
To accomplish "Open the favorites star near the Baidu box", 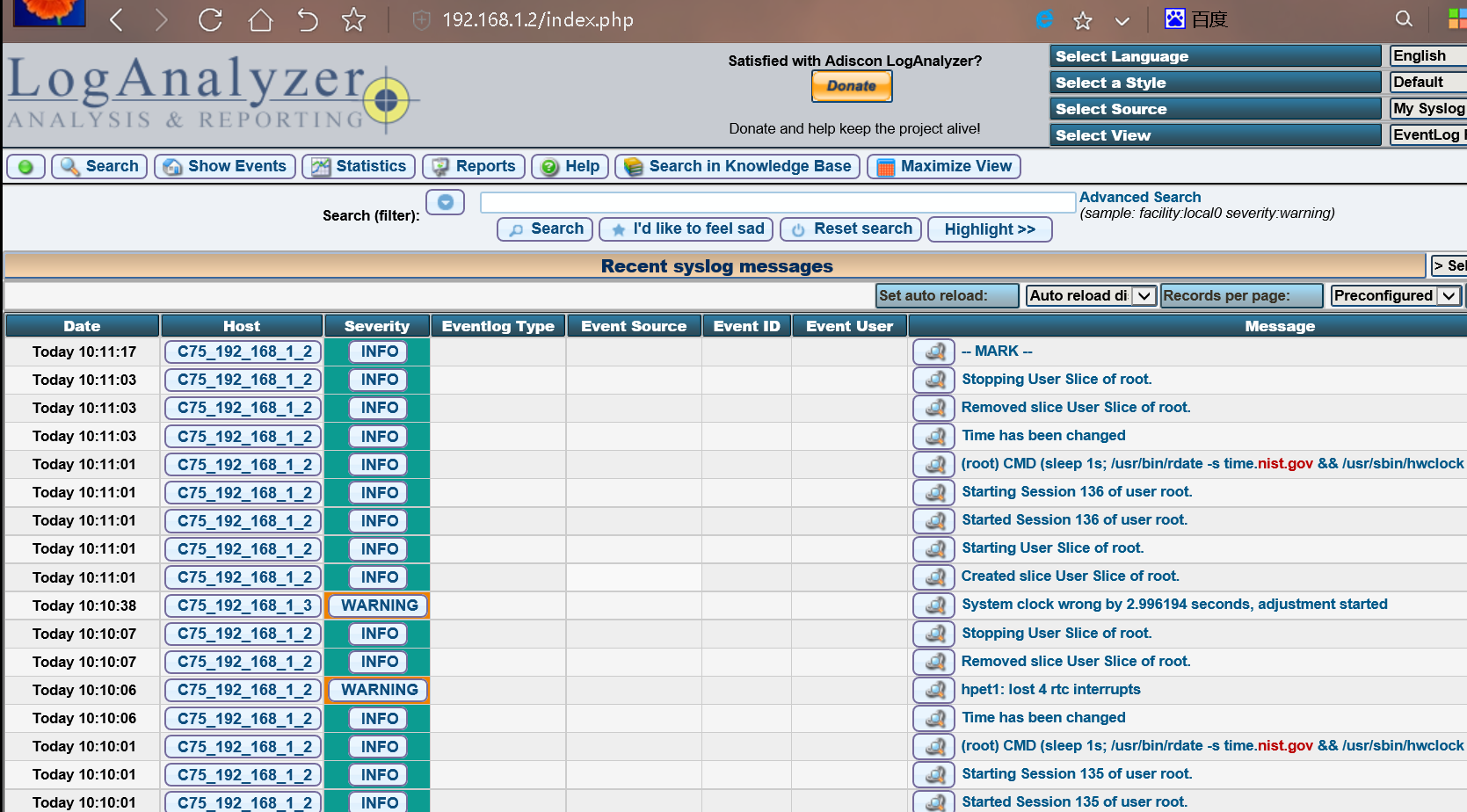I will pyautogui.click(x=1083, y=20).
